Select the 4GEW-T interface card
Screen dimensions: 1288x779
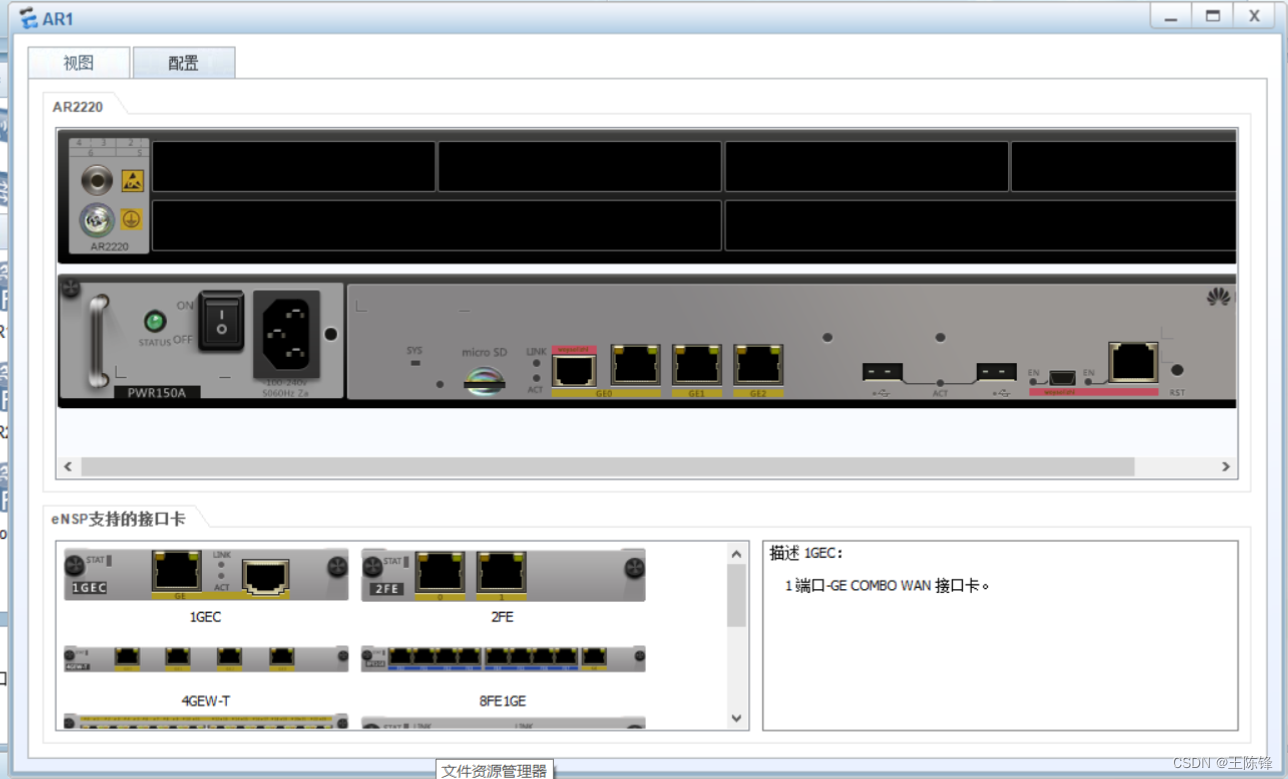[x=206, y=658]
